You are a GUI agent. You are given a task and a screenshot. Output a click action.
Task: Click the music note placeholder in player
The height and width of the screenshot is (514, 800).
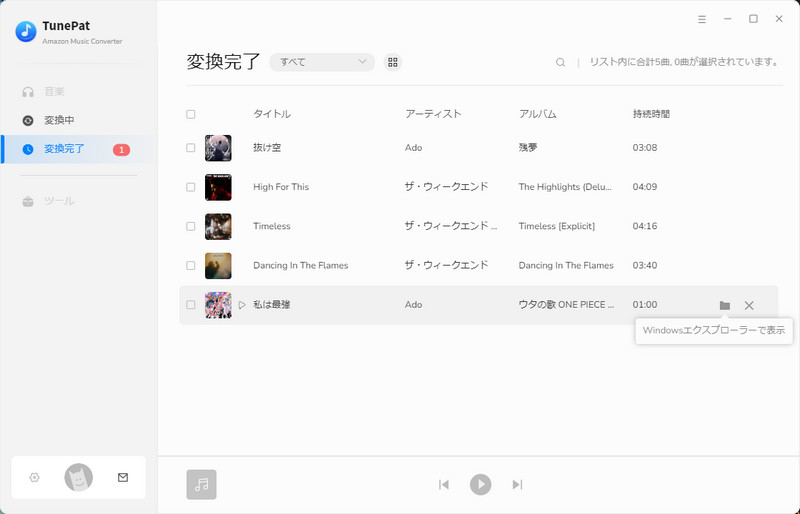[x=202, y=484]
